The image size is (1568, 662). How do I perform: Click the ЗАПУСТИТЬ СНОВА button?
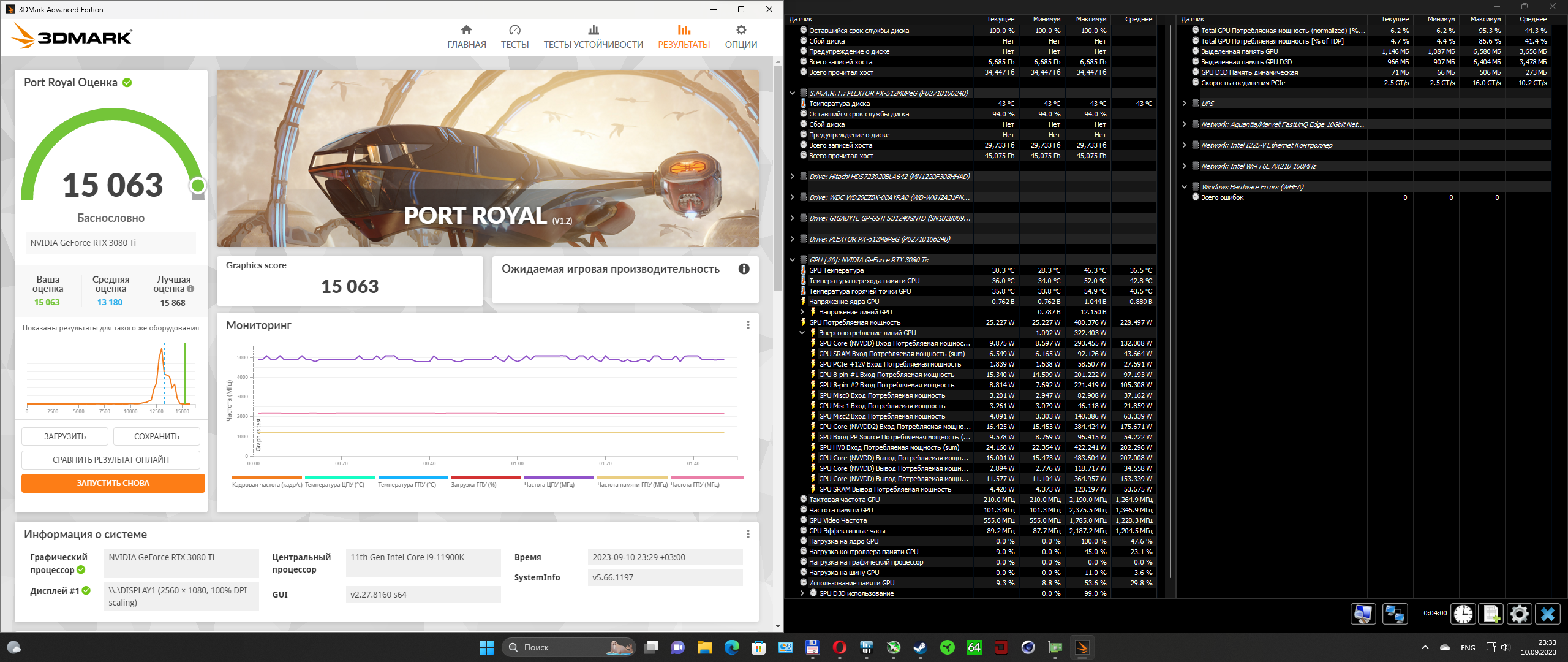coord(113,483)
